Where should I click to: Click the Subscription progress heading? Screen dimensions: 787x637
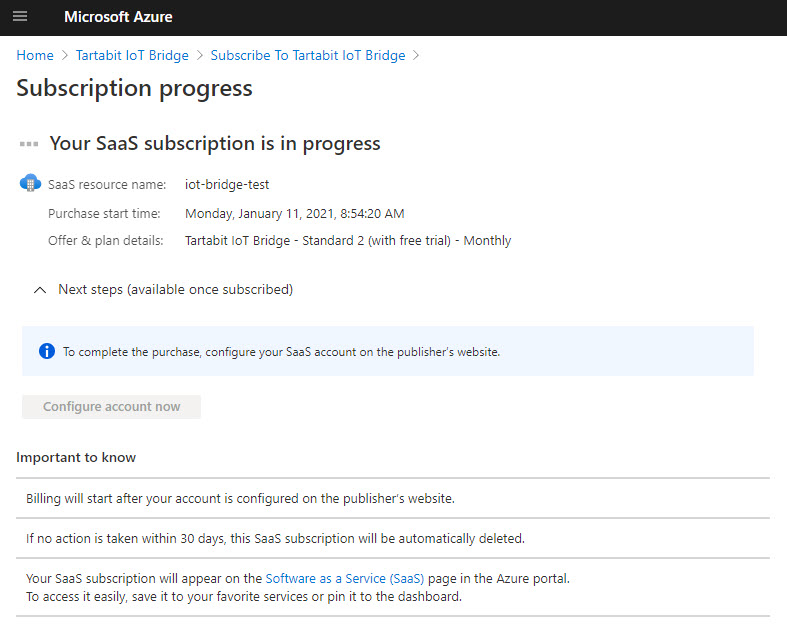134,89
